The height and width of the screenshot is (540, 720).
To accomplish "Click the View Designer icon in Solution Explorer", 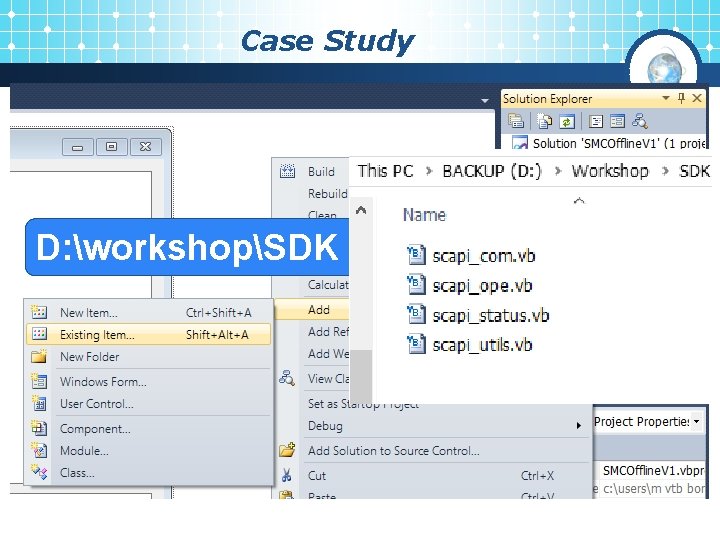I will 617,122.
